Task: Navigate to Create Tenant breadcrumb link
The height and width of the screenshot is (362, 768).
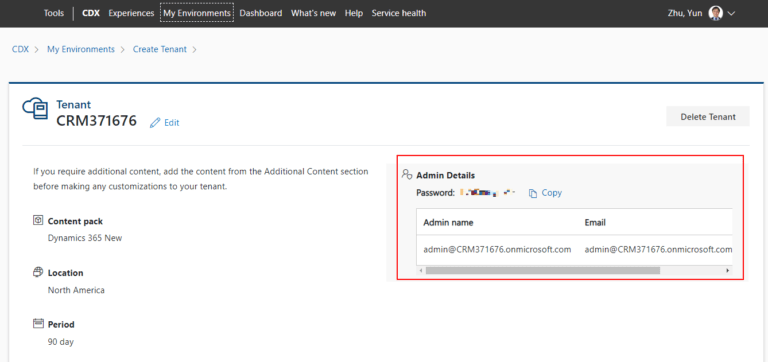Action: (x=160, y=49)
